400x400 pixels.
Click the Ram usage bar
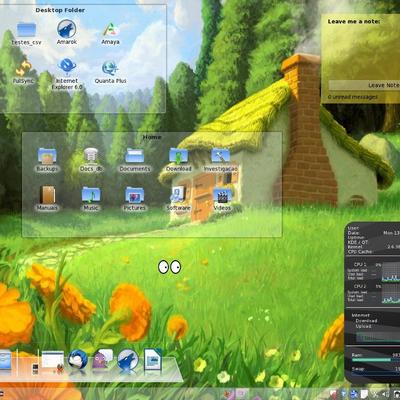click(376, 360)
